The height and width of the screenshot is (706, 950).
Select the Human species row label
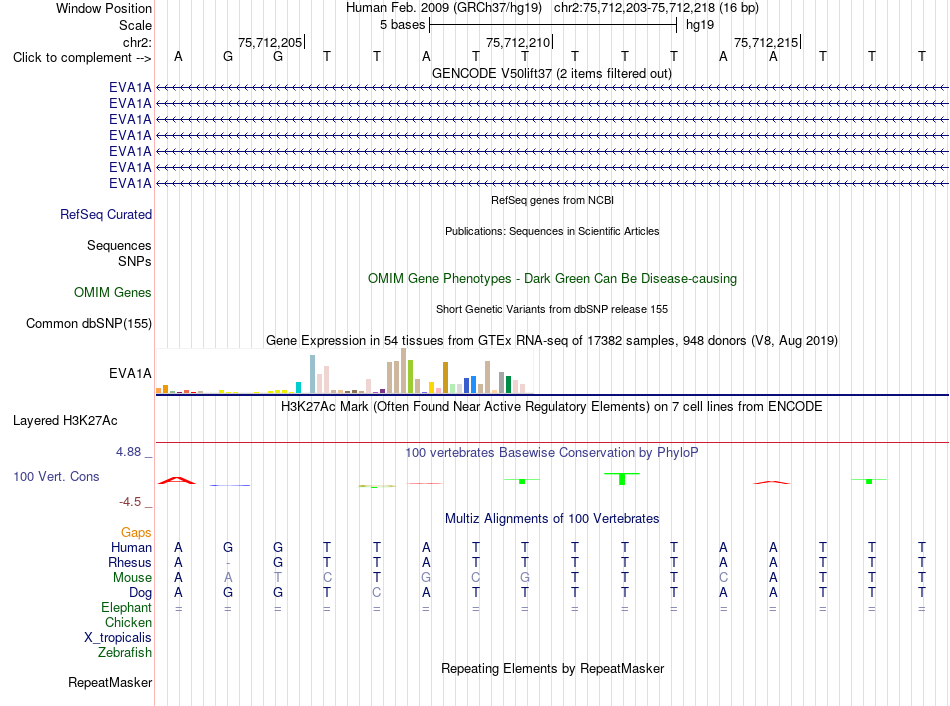click(x=131, y=547)
